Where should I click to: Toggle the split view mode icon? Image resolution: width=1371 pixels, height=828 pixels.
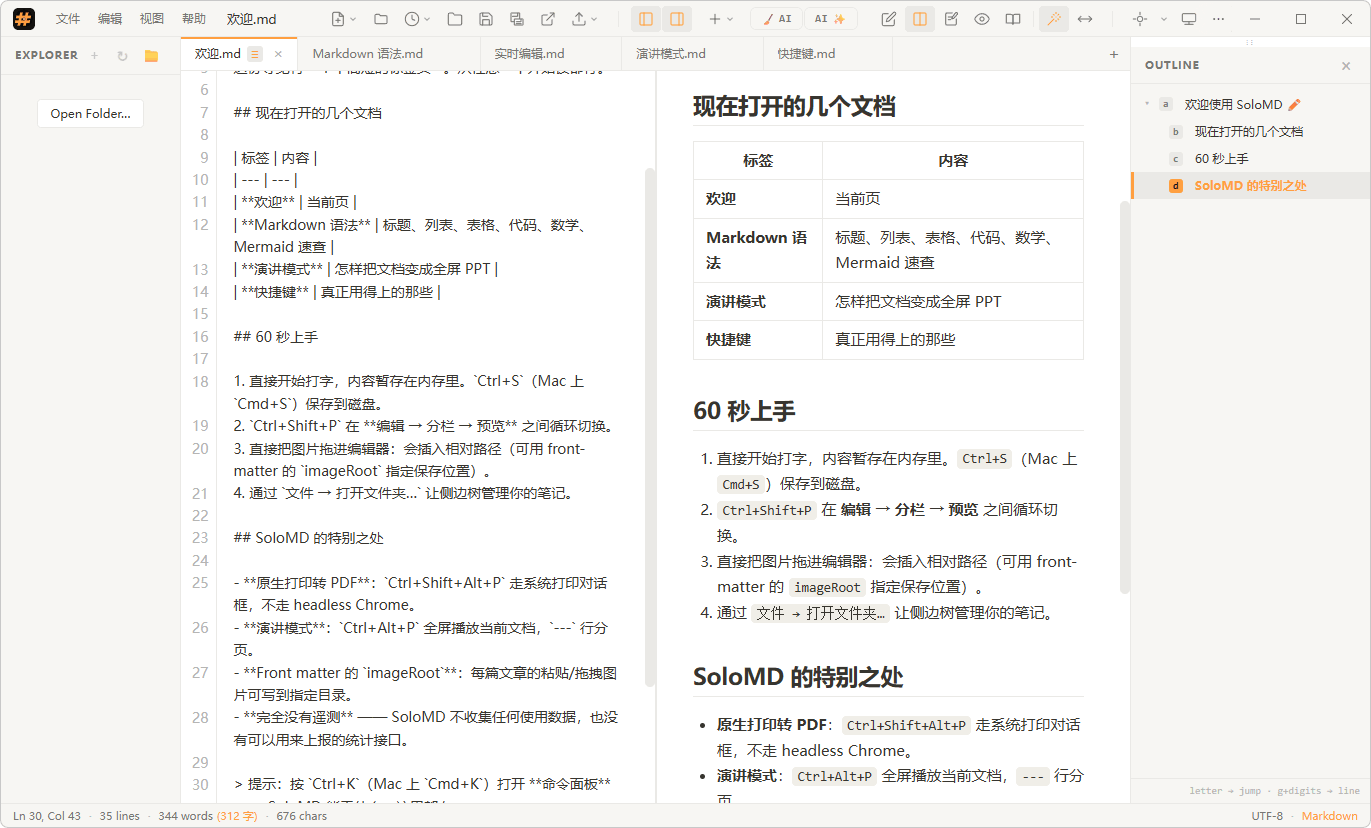[920, 19]
